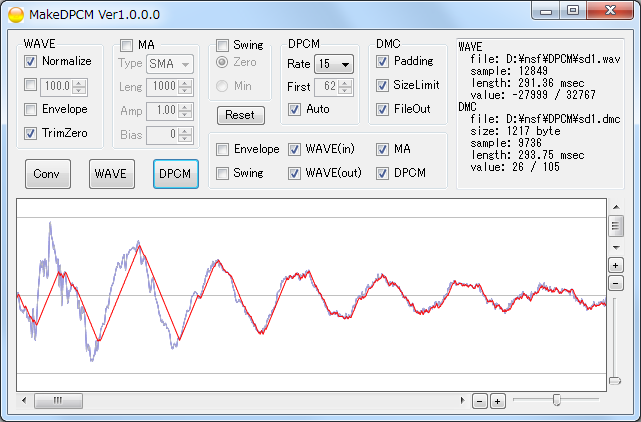Click the First field stepper arrows
Image resolution: width=641 pixels, height=422 pixels.
(345, 87)
